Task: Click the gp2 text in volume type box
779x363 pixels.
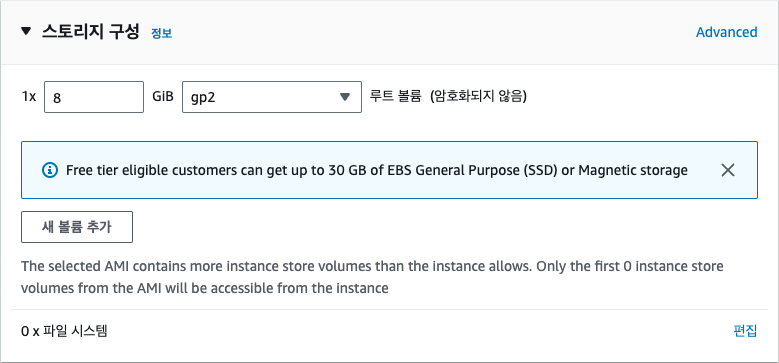Action: [204, 98]
